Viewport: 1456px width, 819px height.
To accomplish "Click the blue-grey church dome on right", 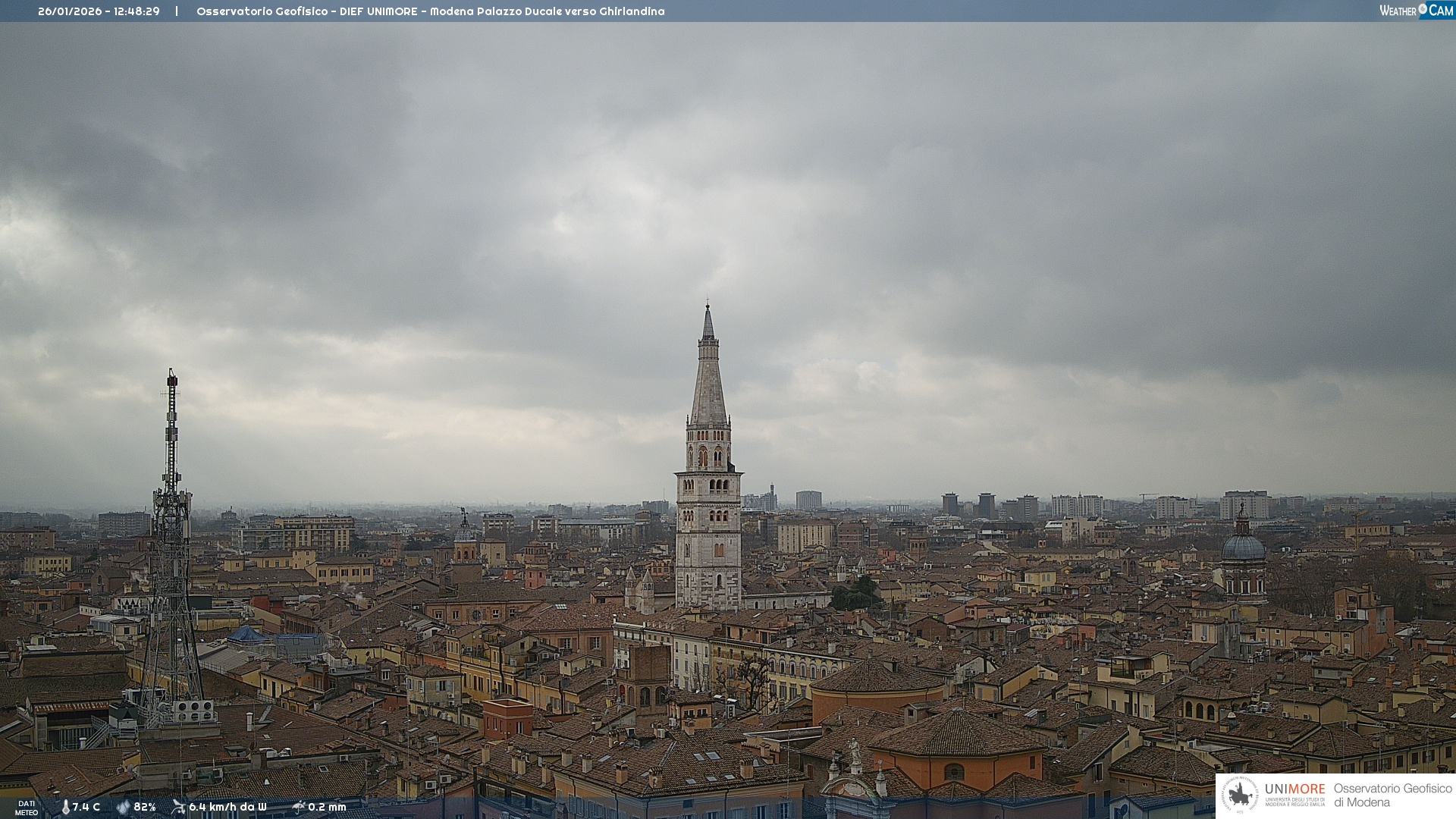I will (1243, 548).
